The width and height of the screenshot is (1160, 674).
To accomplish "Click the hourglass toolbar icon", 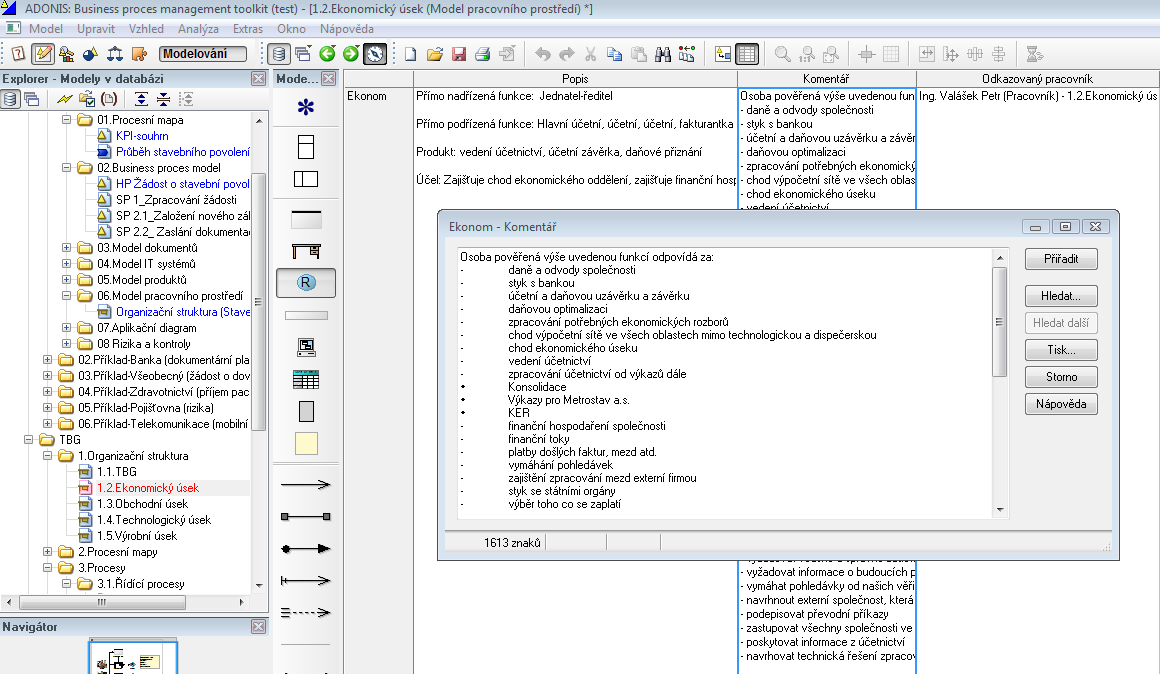I will (x=1034, y=54).
